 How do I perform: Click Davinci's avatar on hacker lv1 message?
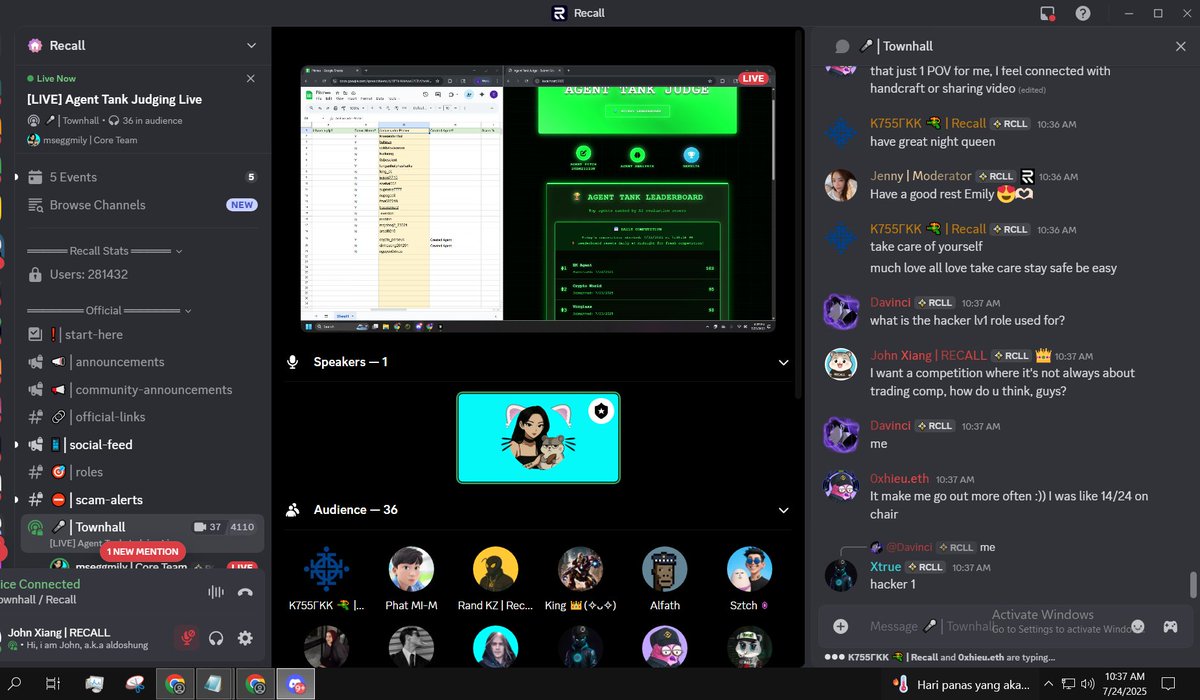[x=841, y=311]
